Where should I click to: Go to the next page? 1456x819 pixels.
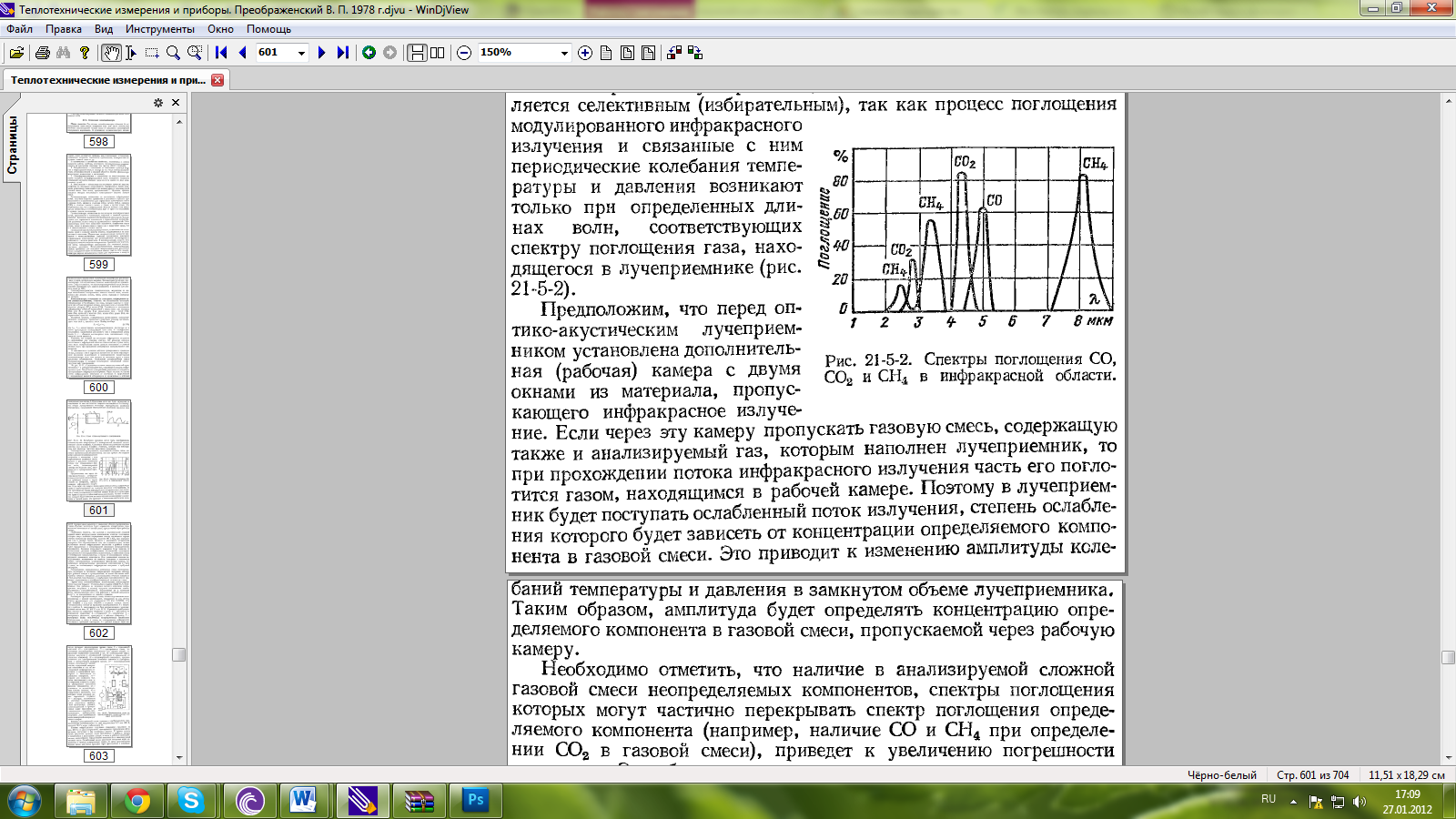321,53
